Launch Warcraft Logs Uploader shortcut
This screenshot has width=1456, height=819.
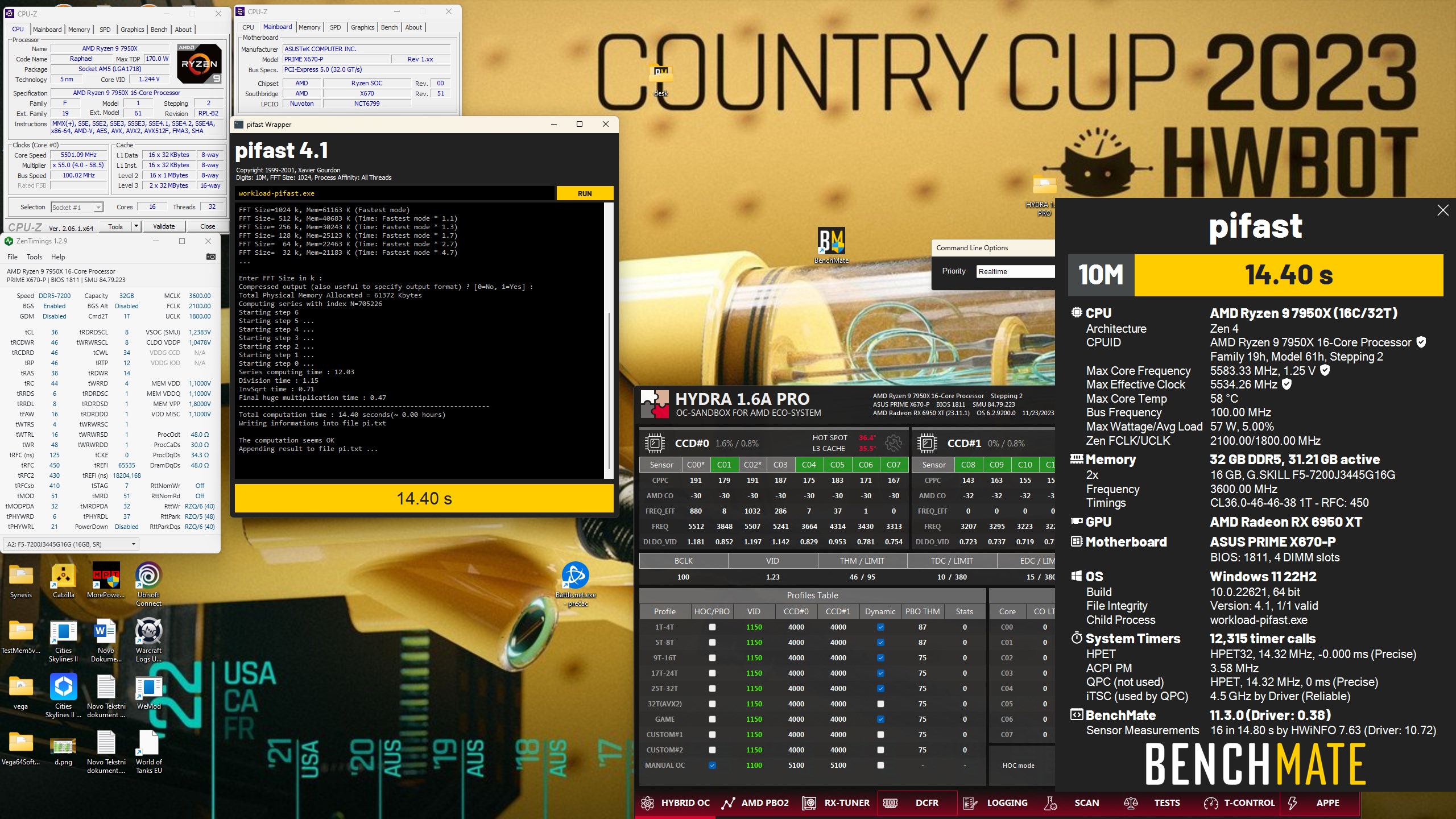pyautogui.click(x=148, y=640)
